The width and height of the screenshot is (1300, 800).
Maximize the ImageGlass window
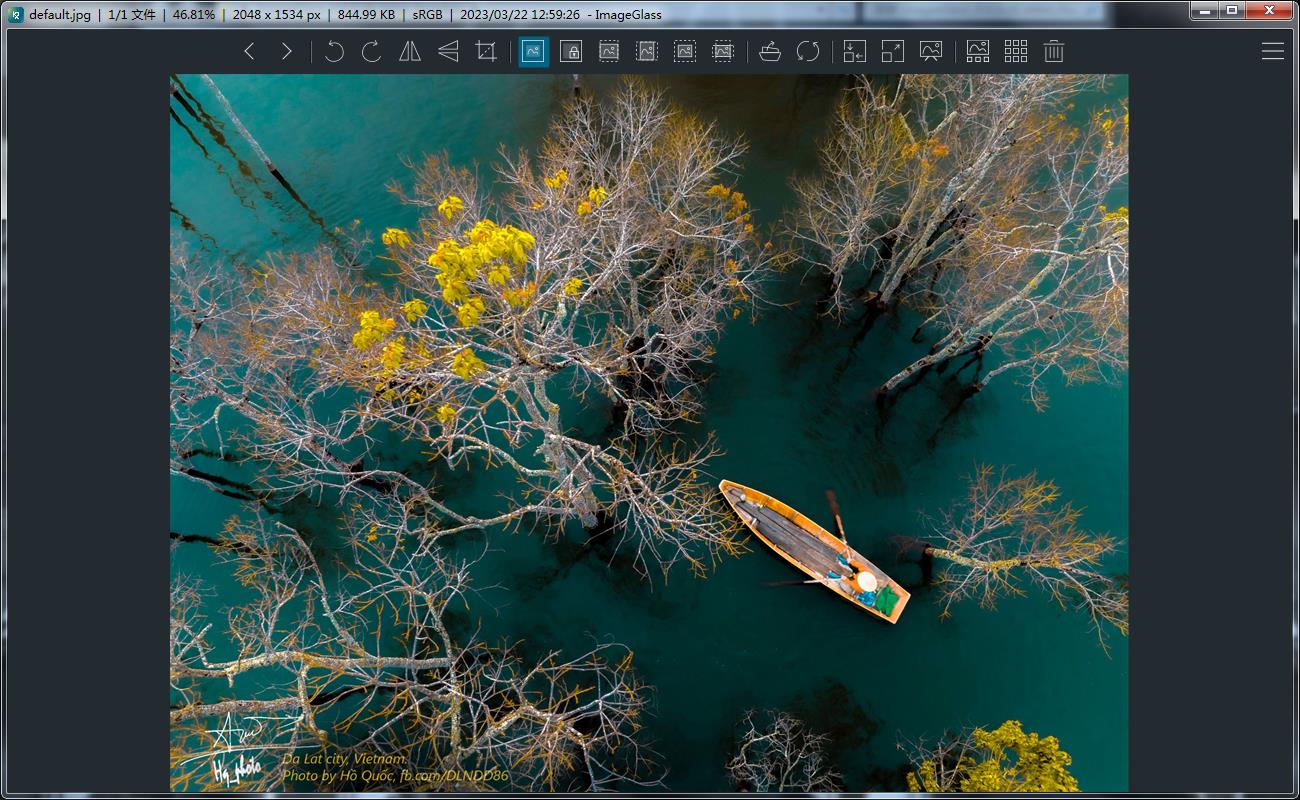tap(1232, 10)
